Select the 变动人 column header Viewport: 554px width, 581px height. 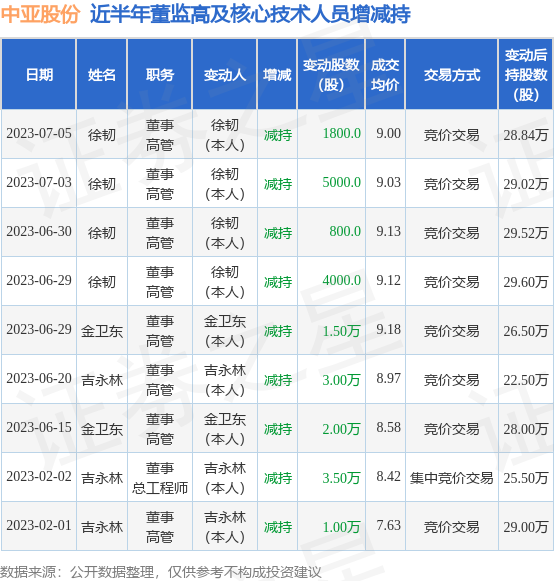point(225,74)
